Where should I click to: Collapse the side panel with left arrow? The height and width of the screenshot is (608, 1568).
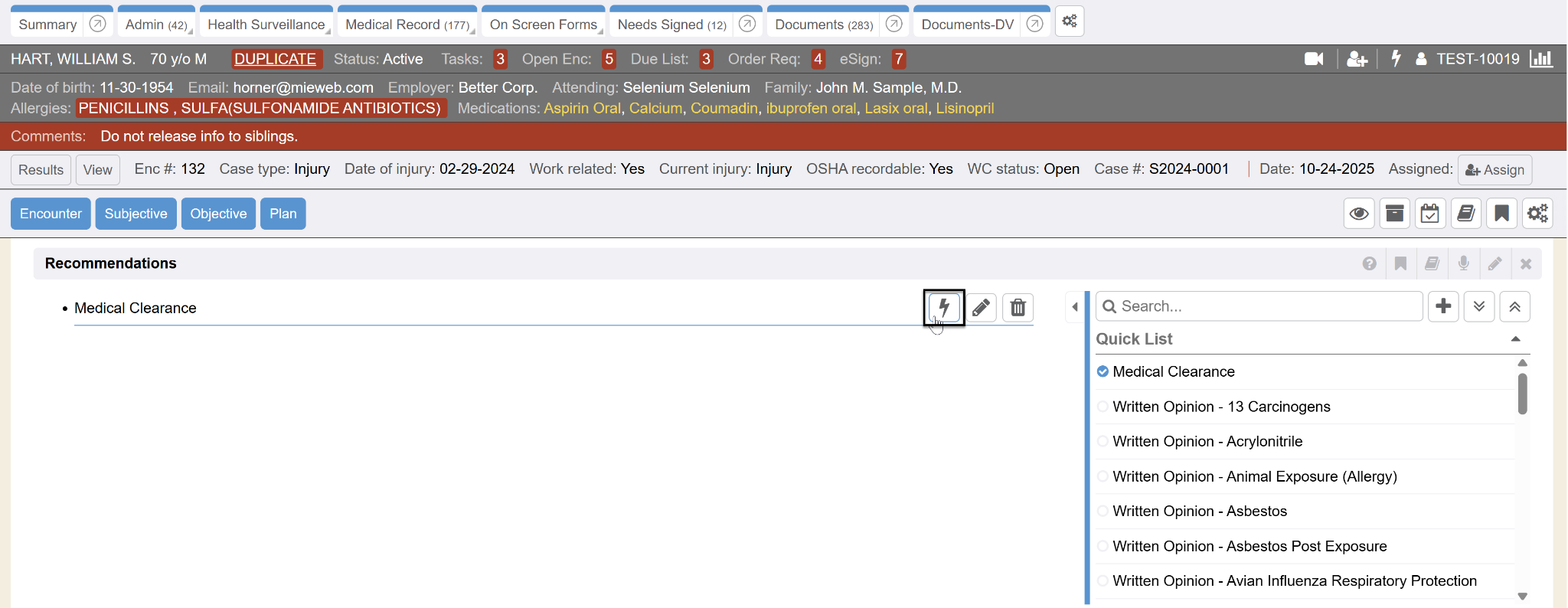[x=1075, y=307]
